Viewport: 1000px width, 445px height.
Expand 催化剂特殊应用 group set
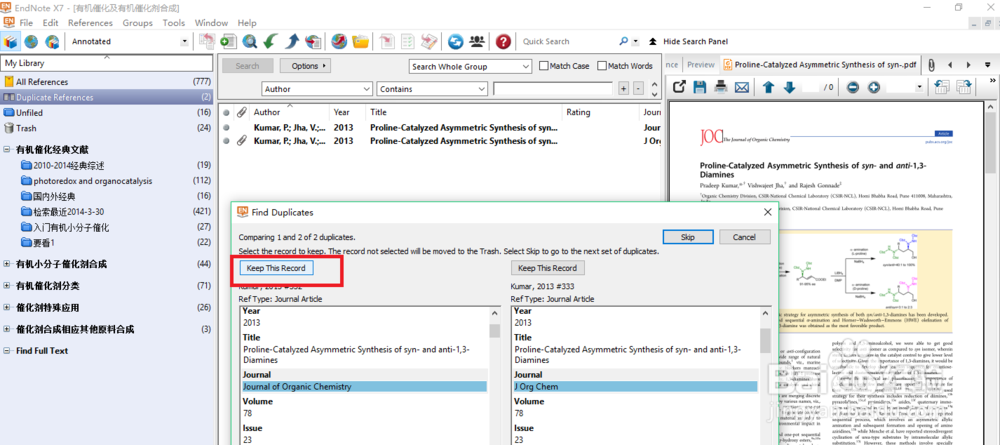pyautogui.click(x=6, y=308)
